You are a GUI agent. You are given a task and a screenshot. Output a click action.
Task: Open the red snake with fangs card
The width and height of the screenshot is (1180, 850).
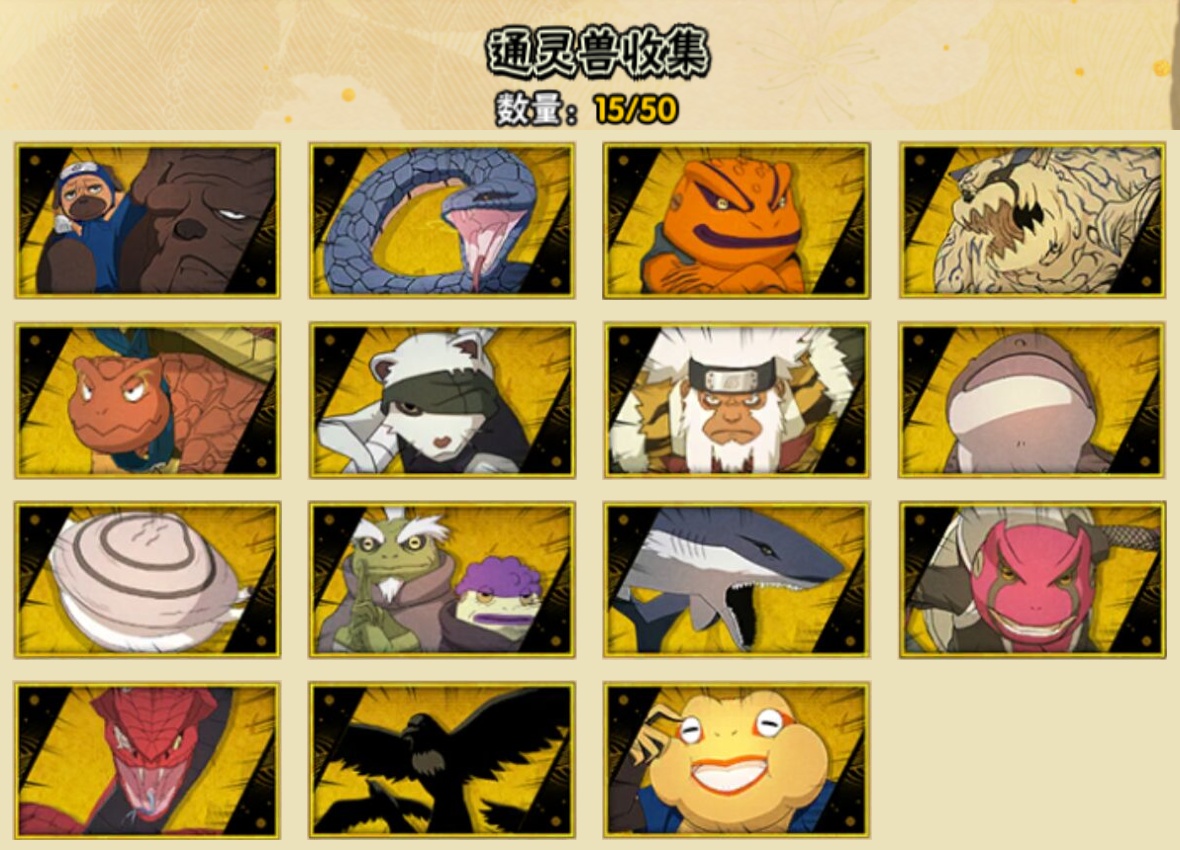tap(148, 760)
